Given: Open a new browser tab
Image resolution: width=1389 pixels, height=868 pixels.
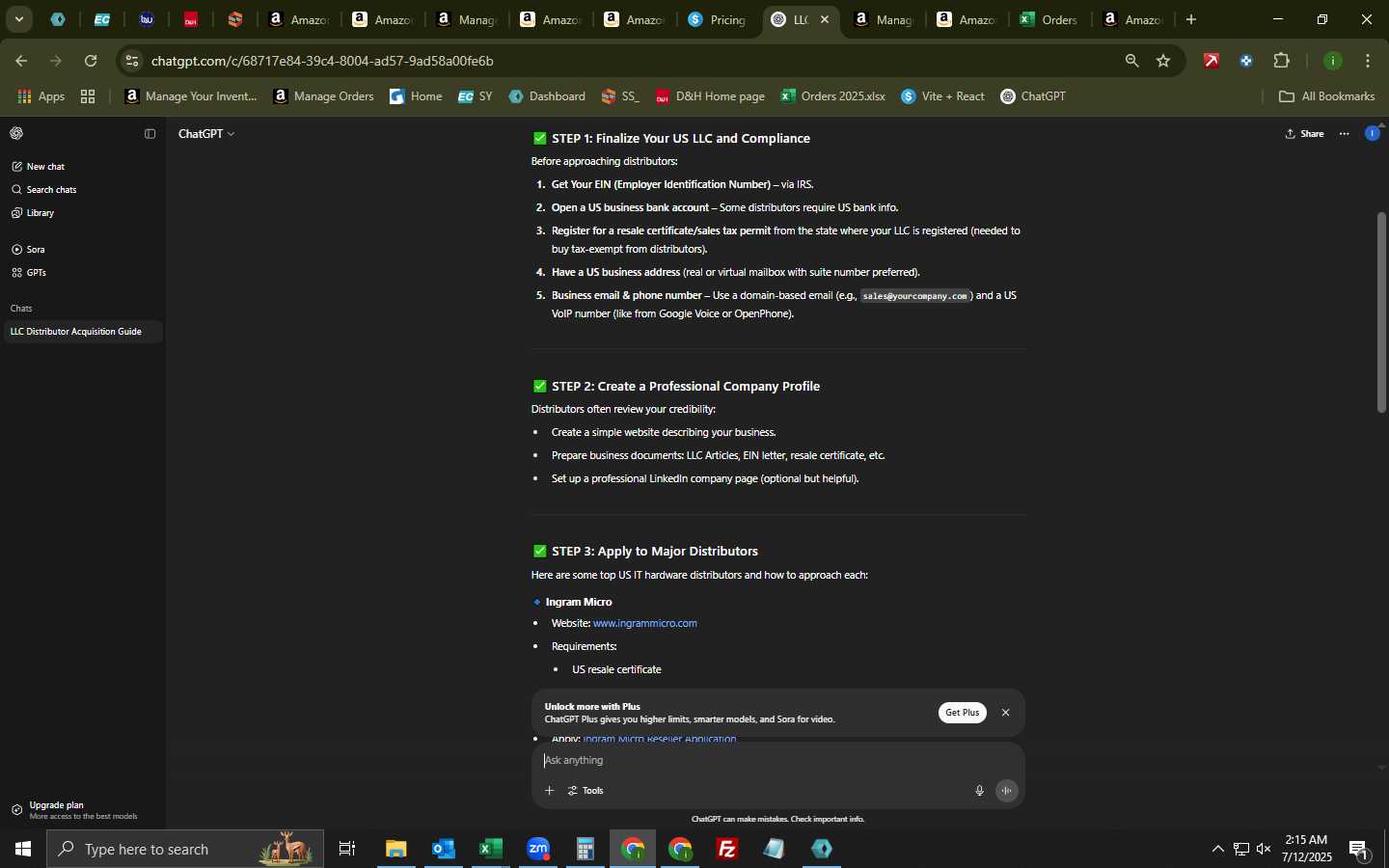Looking at the screenshot, I should tap(1191, 19).
